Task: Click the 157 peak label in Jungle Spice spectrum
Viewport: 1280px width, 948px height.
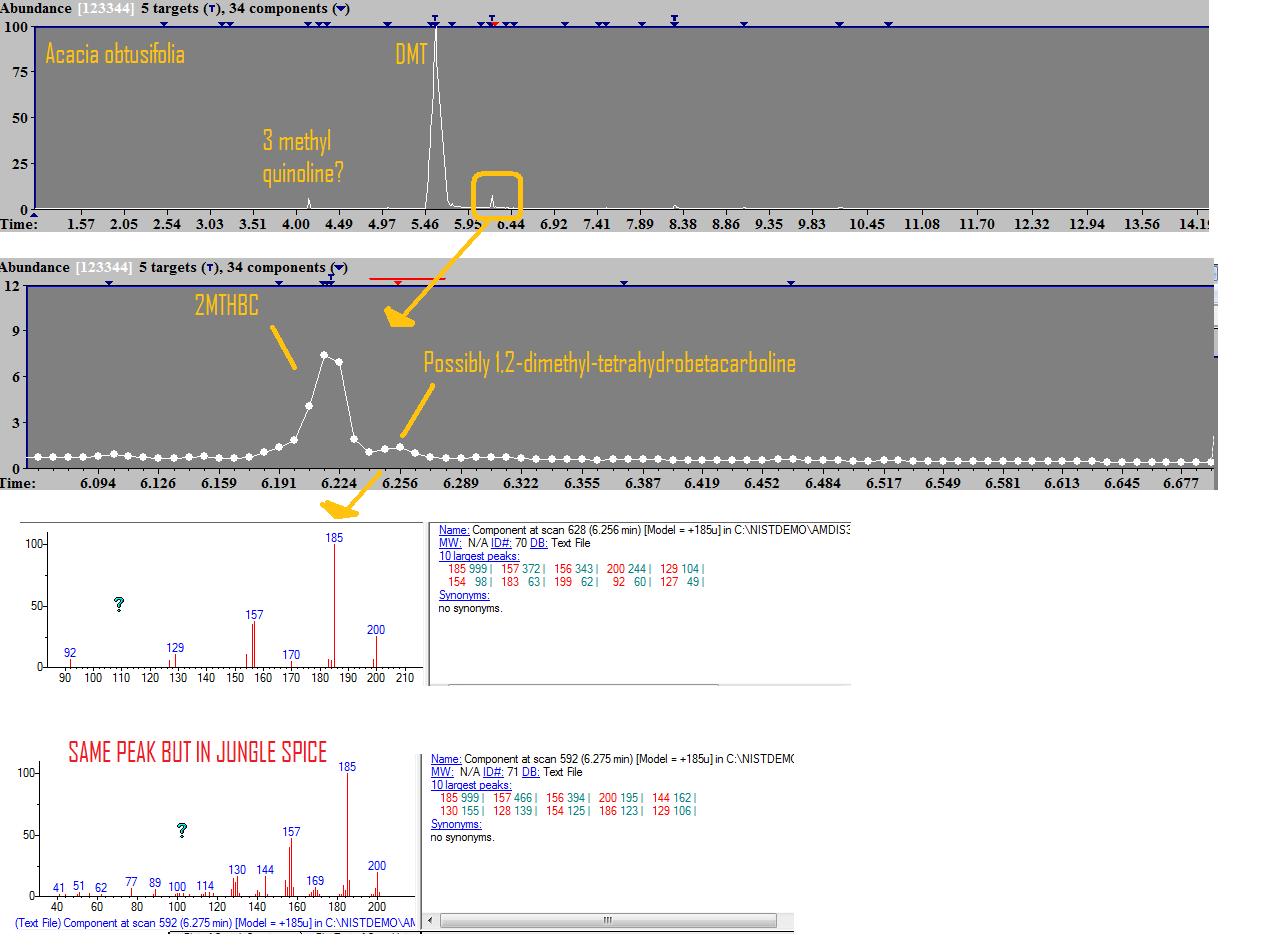Action: pos(291,832)
